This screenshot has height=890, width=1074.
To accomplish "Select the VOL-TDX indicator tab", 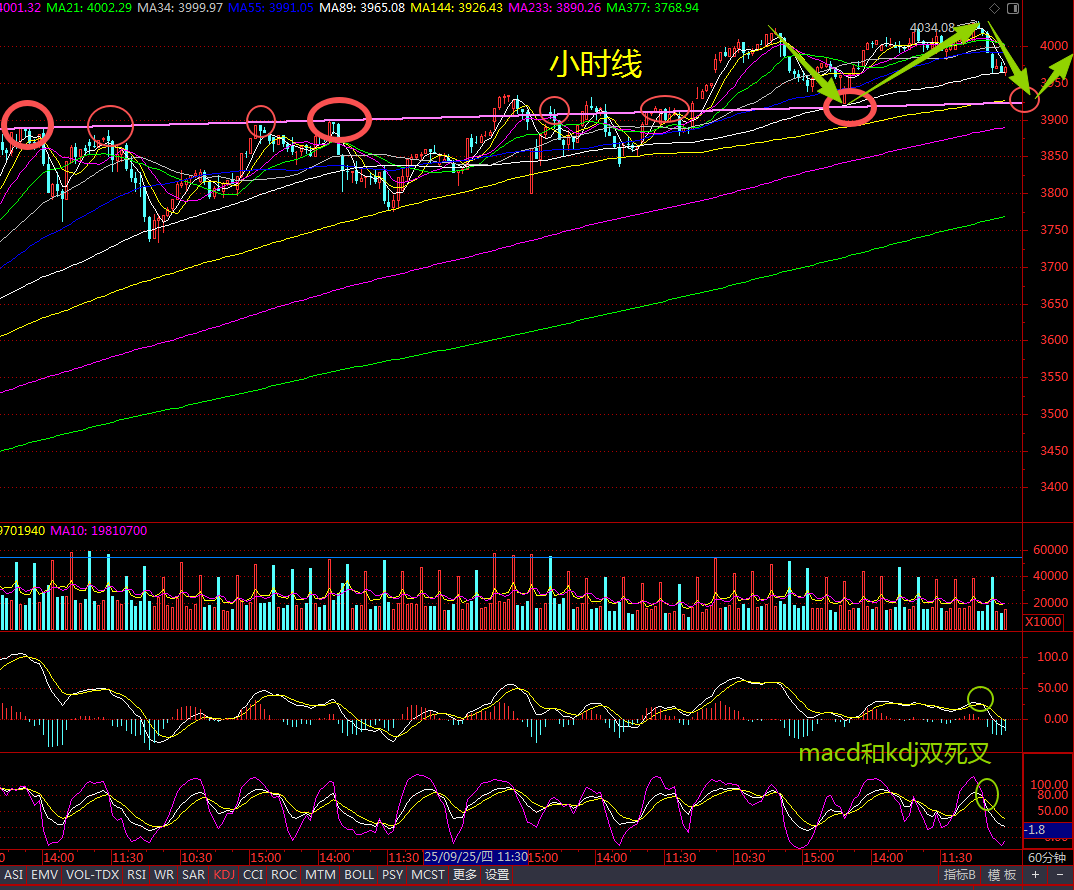I will coord(92,875).
